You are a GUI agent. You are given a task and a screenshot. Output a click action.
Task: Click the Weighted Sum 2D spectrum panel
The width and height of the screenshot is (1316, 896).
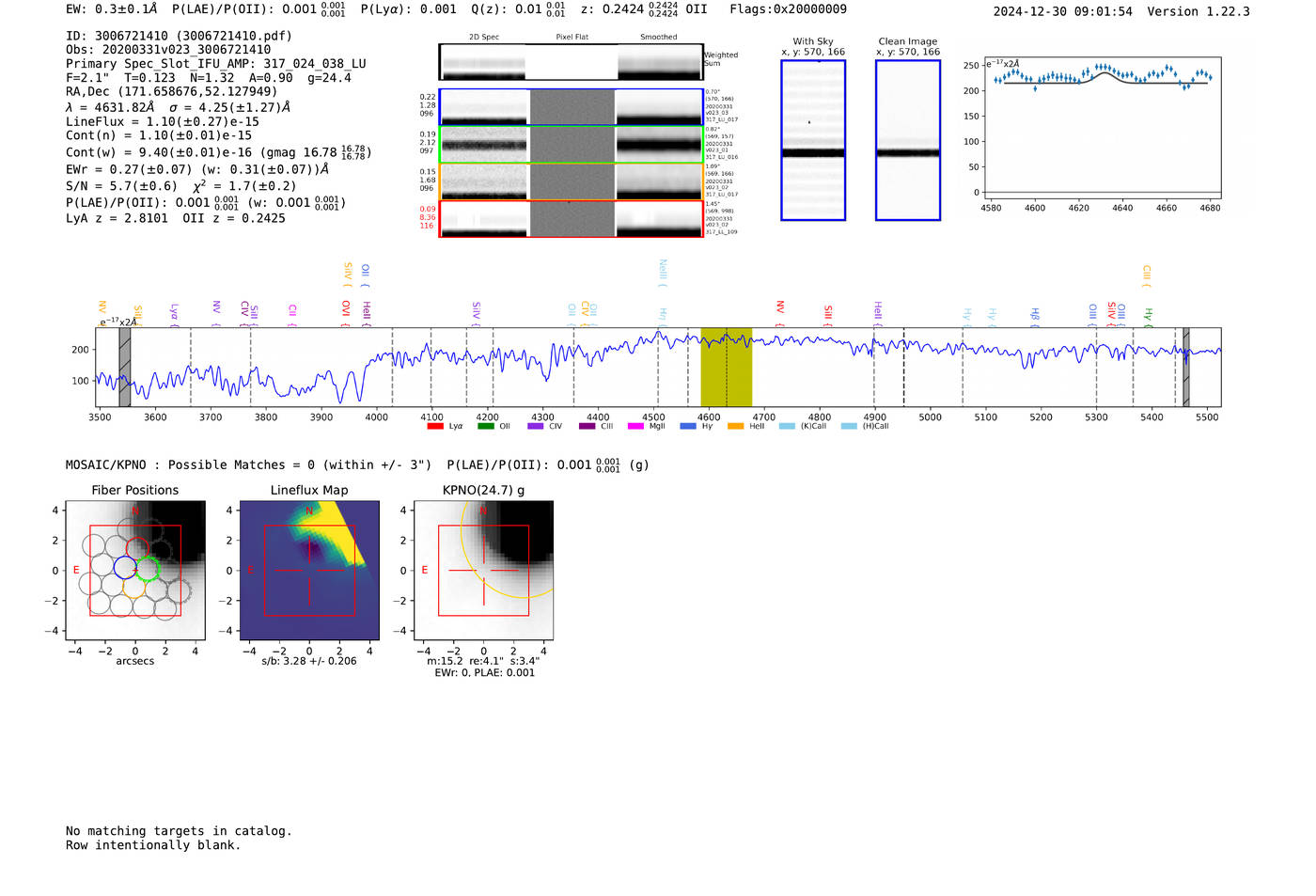[x=572, y=62]
